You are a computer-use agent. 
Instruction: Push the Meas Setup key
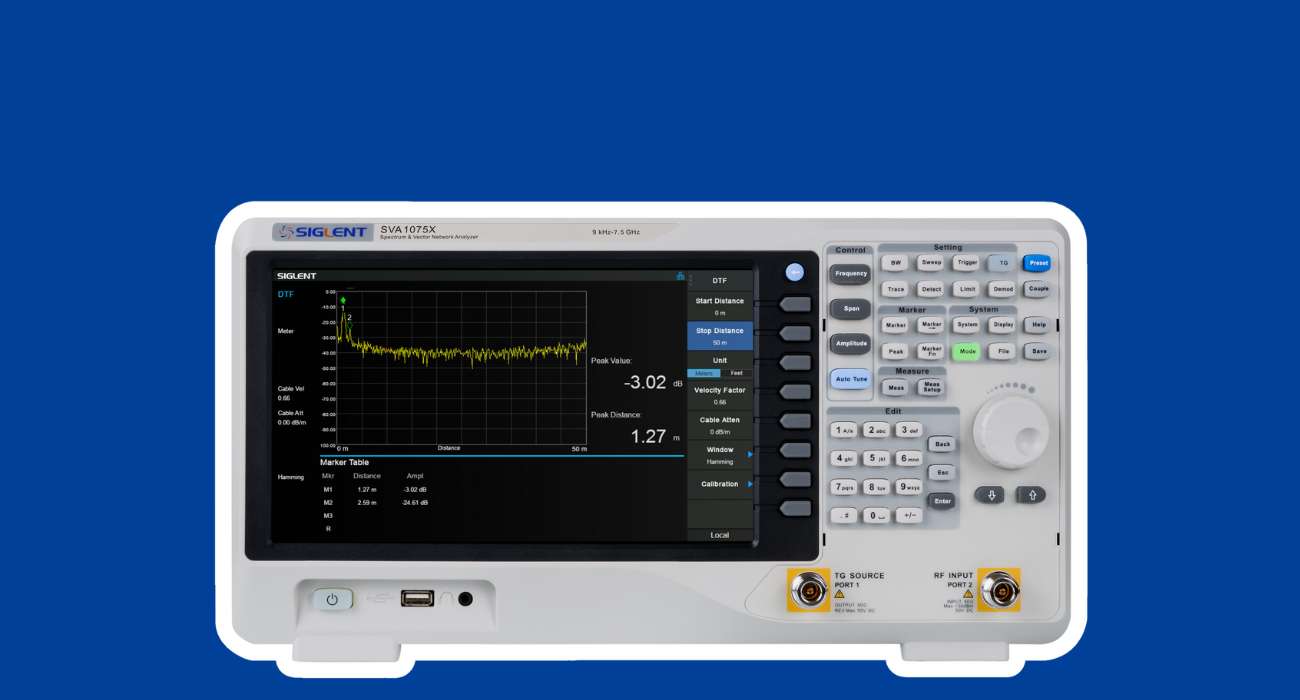pyautogui.click(x=931, y=387)
